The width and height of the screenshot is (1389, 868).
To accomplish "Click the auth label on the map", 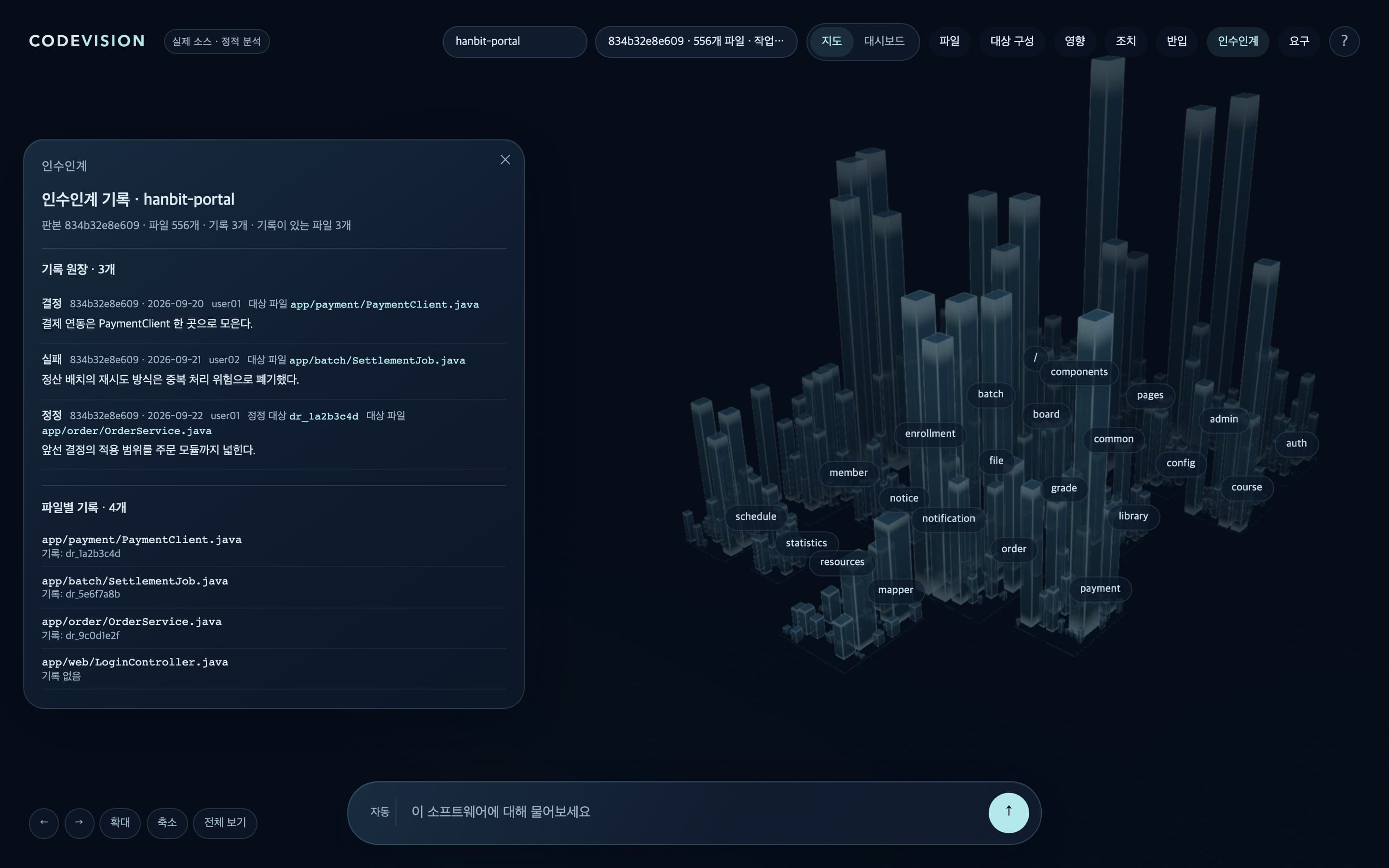I will (1296, 443).
